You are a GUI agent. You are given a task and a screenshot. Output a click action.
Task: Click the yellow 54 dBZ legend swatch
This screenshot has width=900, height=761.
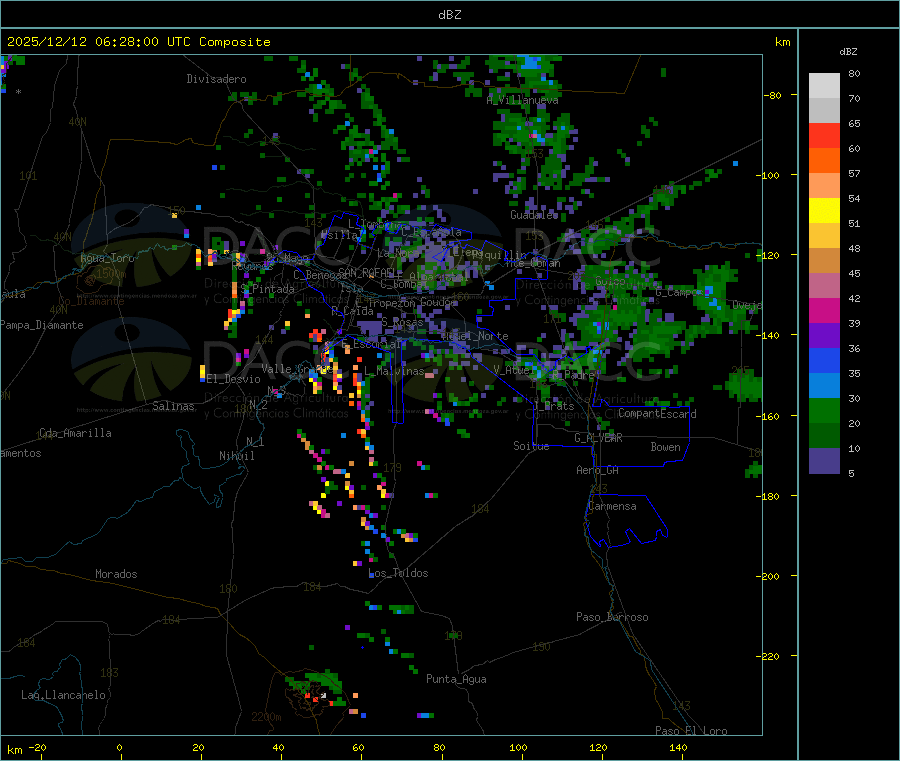(x=824, y=211)
